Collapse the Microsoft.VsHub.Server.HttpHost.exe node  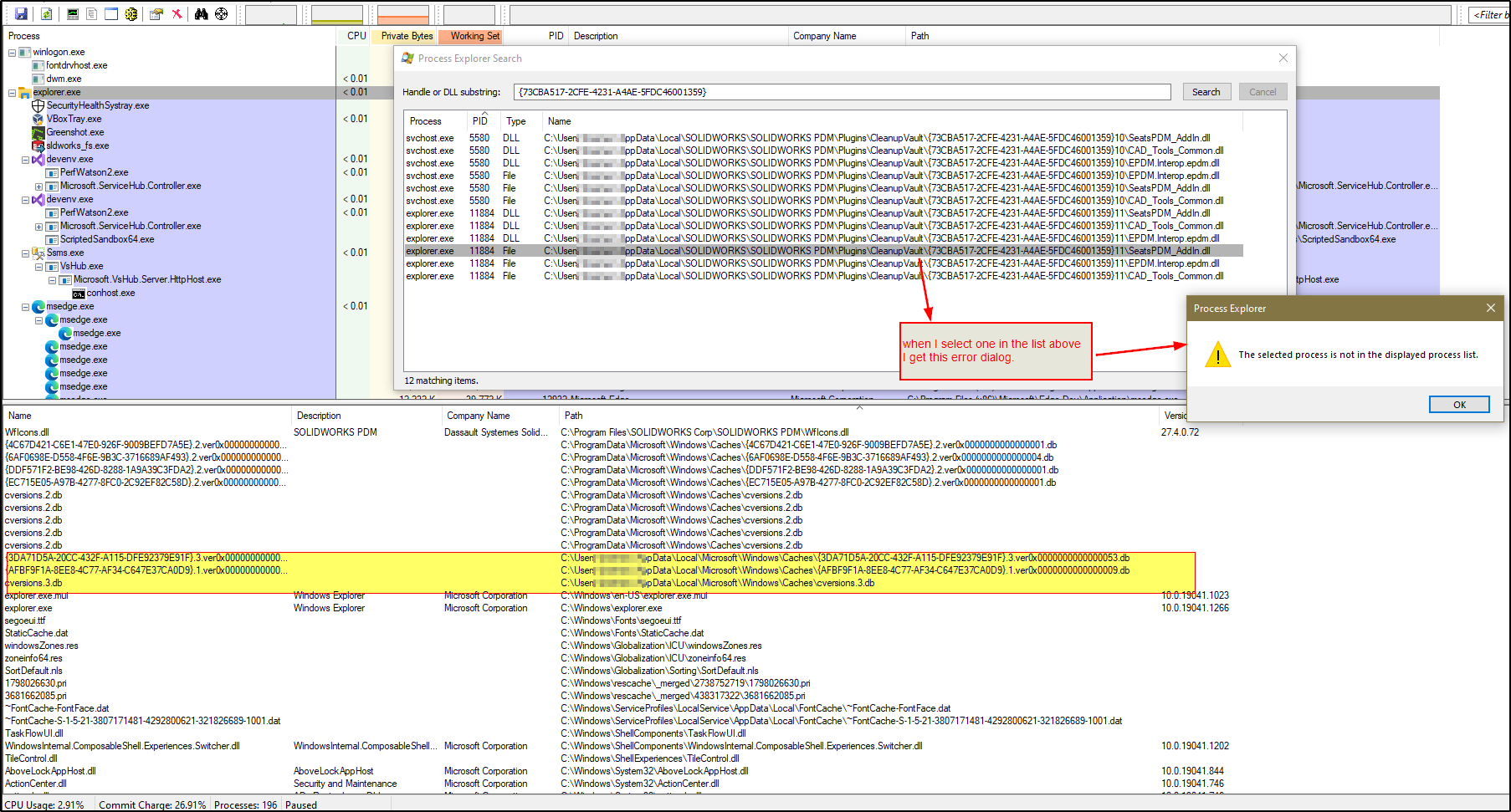point(52,280)
